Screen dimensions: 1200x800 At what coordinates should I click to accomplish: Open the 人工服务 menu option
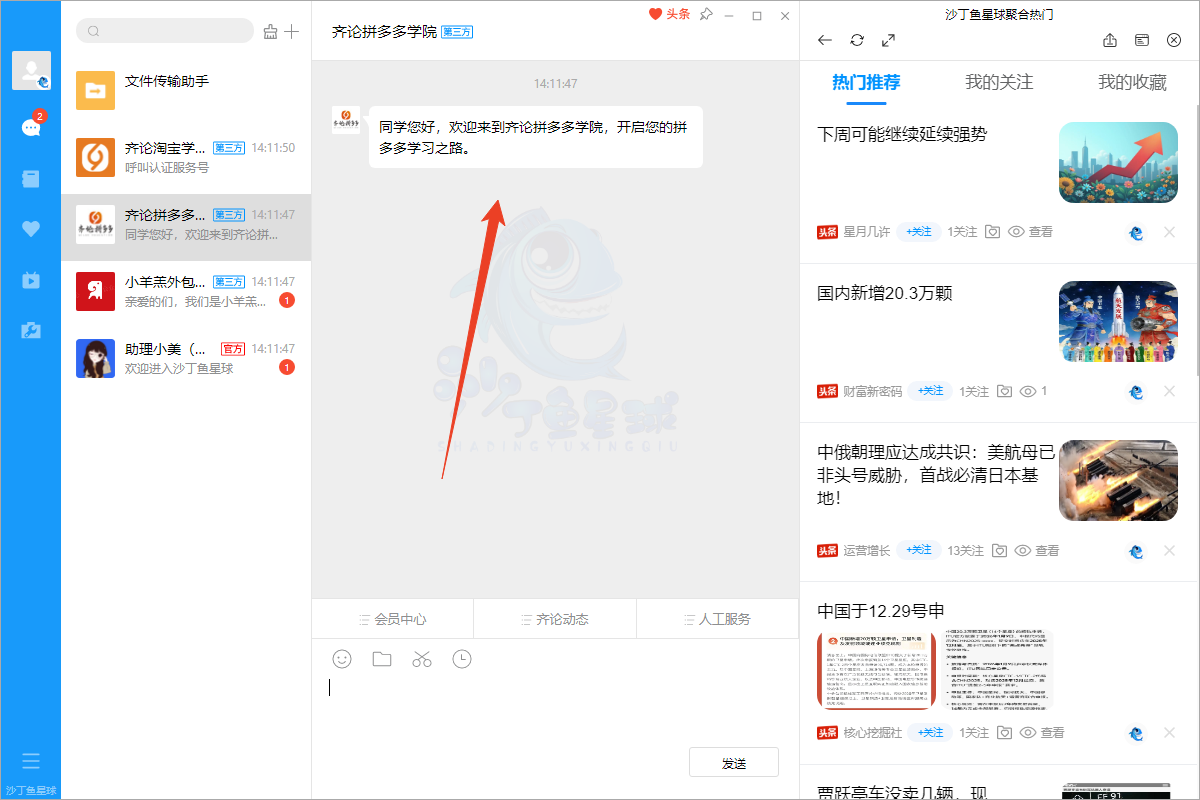(717, 618)
